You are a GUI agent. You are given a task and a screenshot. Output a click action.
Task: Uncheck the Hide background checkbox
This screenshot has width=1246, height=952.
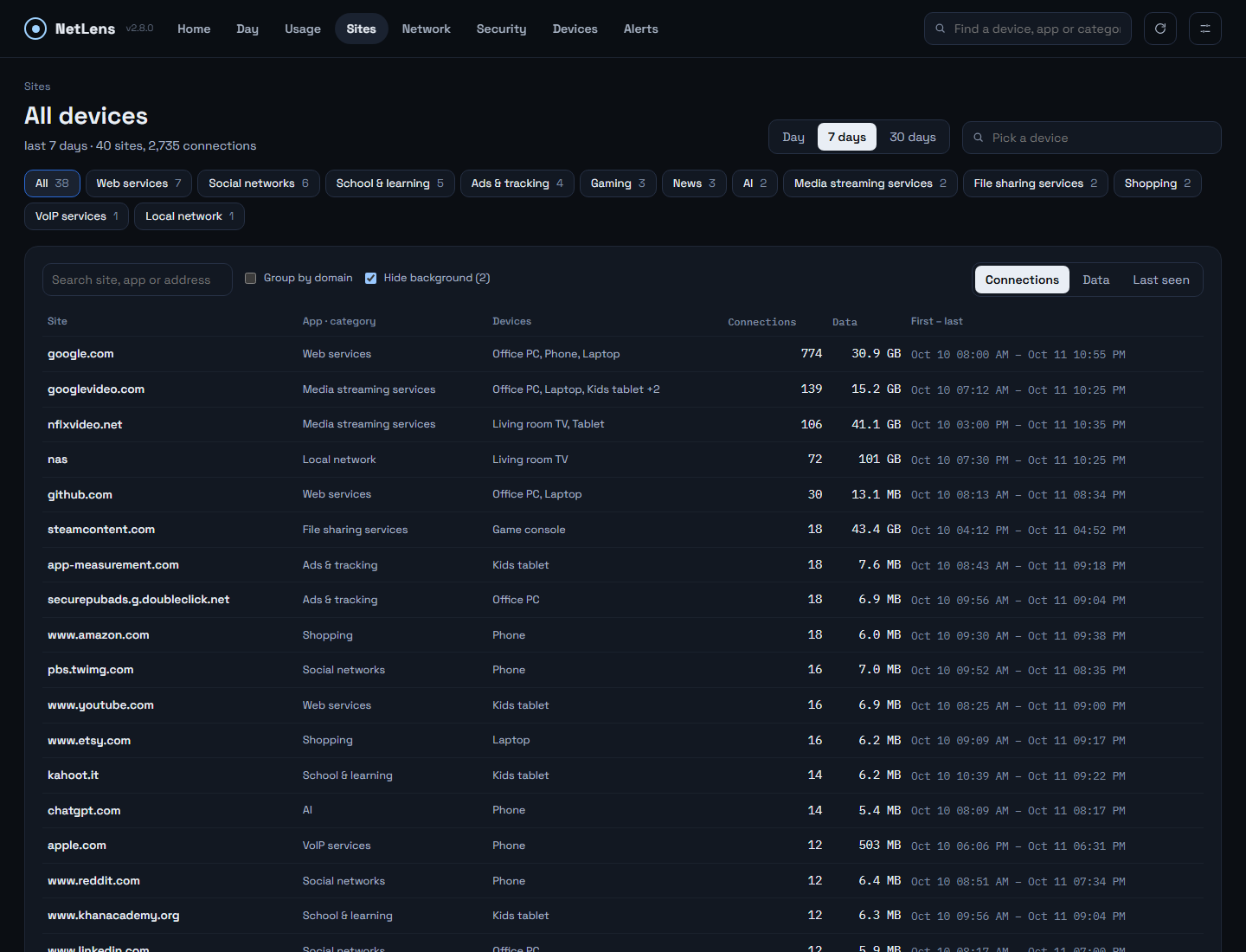click(371, 278)
